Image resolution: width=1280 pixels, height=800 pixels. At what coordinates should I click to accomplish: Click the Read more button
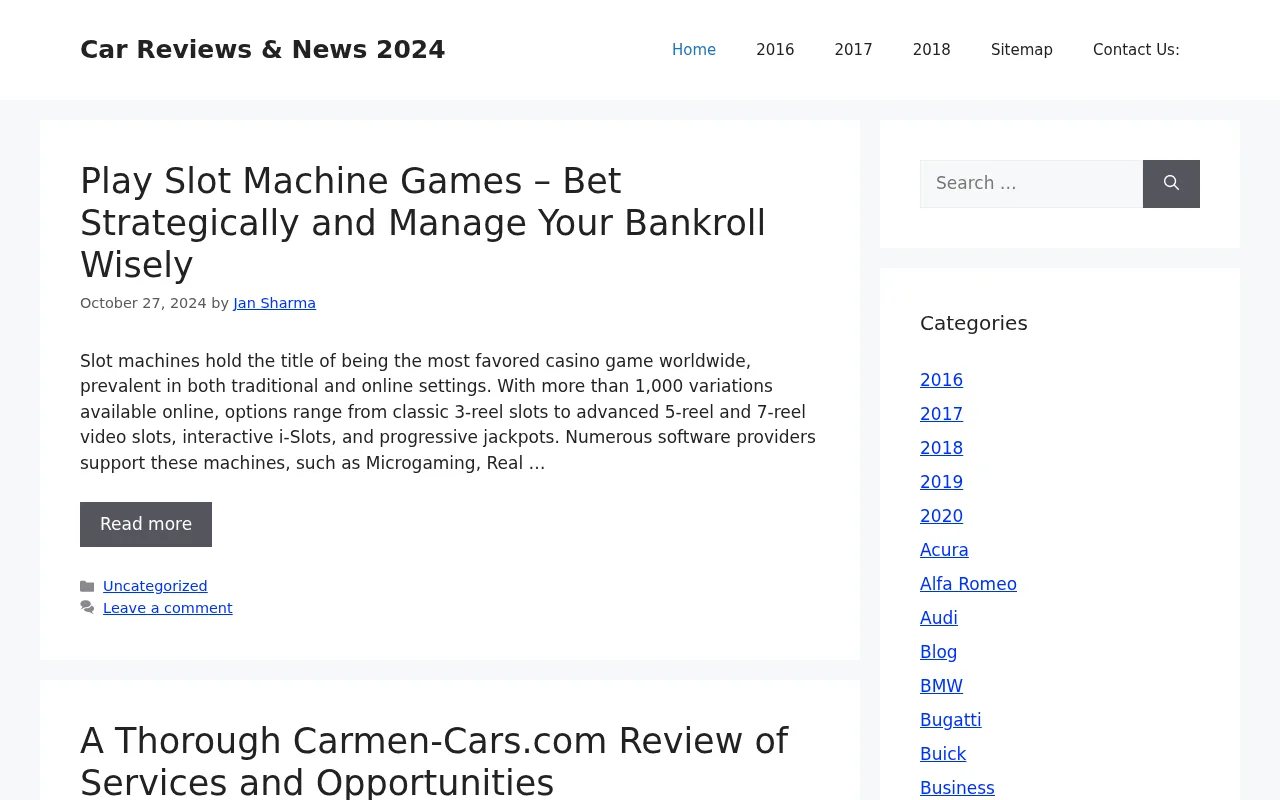146,524
